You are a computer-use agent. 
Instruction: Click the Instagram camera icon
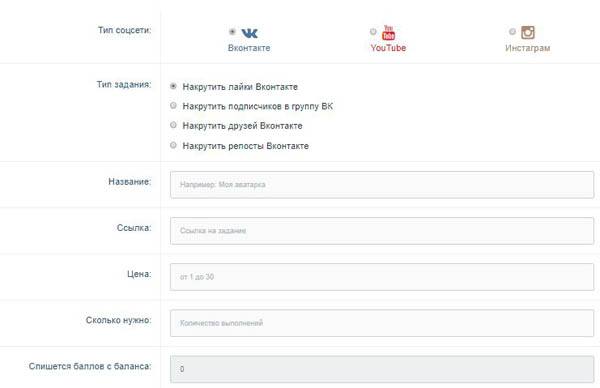(528, 33)
